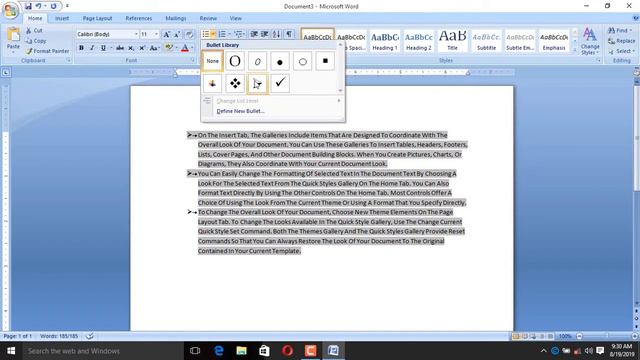Viewport: 640px width, 360px height.
Task: Apply the Title style
Action: [x=453, y=40]
